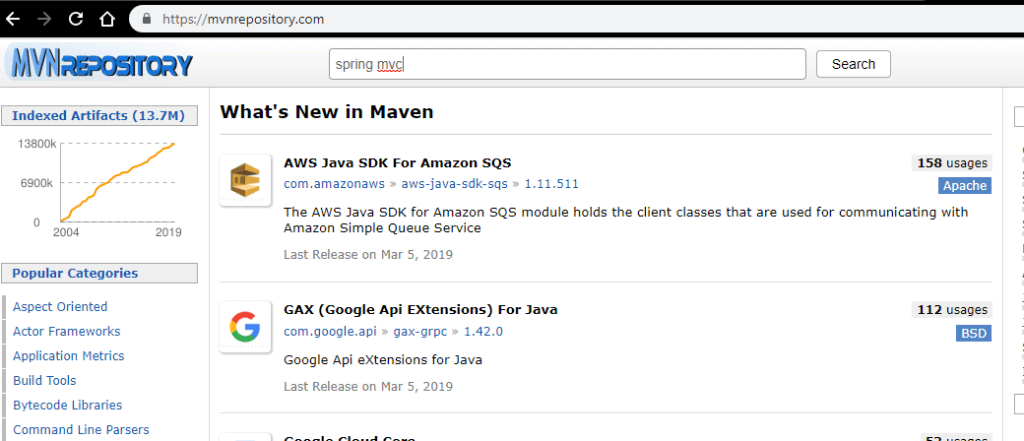This screenshot has height=441, width=1024.
Task: Click the Apache license tag
Action: [964, 185]
